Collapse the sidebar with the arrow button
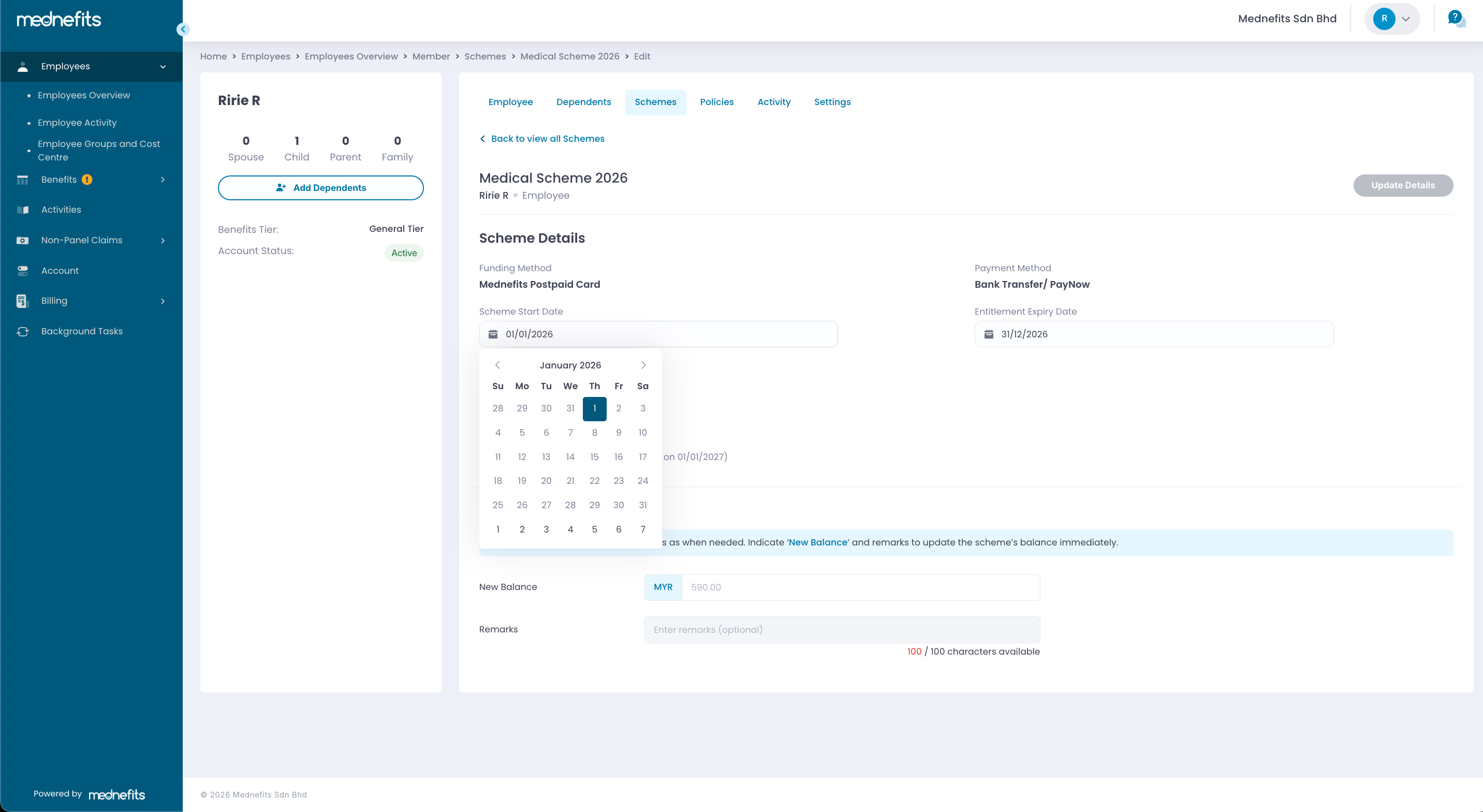The height and width of the screenshot is (812, 1483). pyautogui.click(x=183, y=29)
